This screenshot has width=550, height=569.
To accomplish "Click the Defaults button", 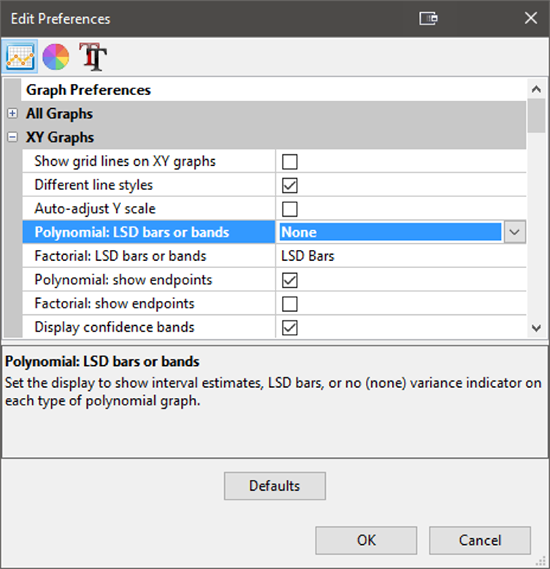I will click(x=275, y=486).
